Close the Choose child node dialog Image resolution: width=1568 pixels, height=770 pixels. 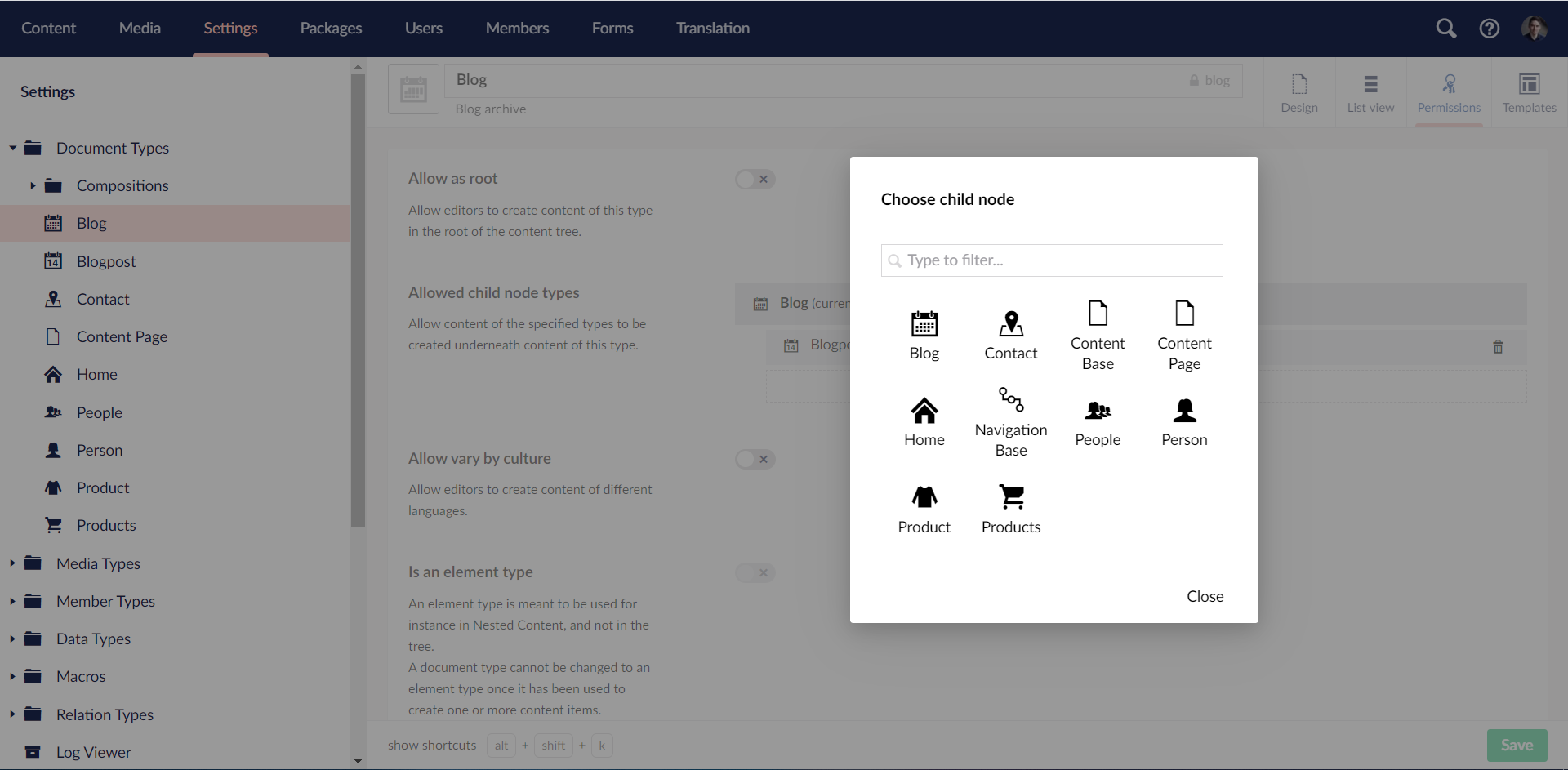(x=1205, y=596)
